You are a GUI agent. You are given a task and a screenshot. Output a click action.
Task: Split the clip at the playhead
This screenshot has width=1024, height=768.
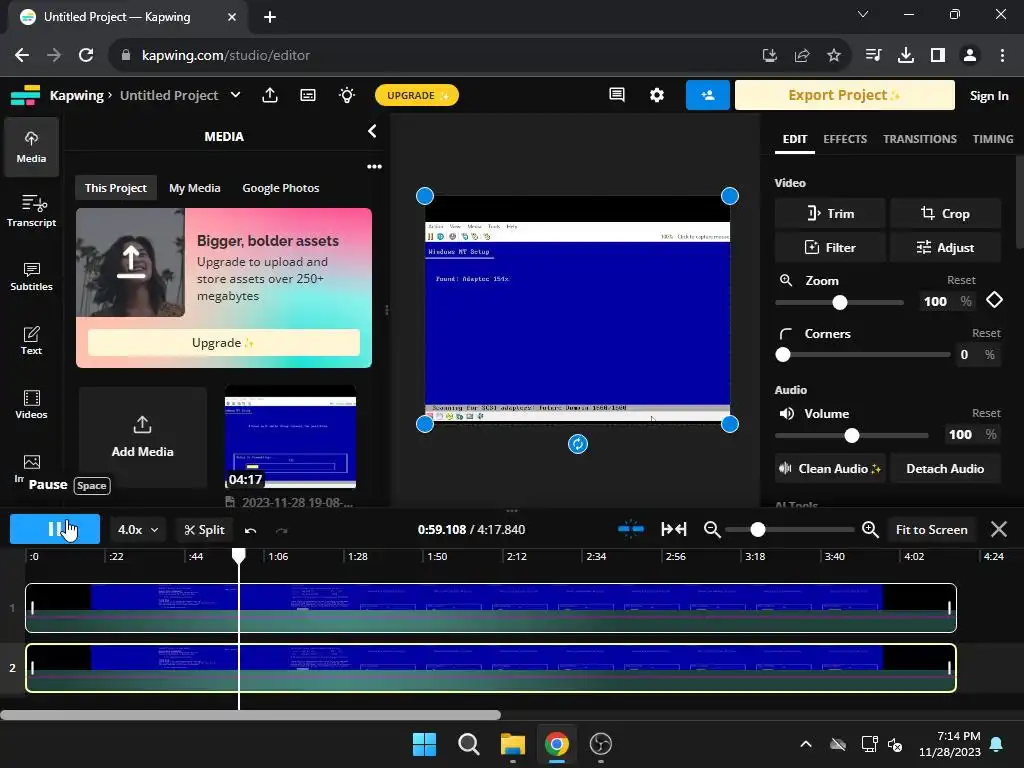[204, 530]
